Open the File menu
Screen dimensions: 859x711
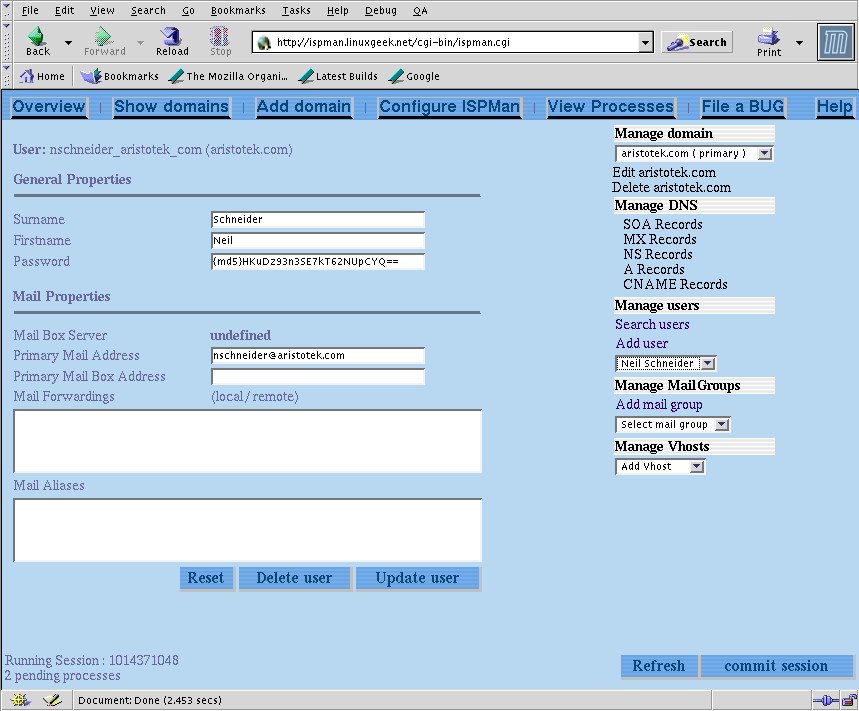point(30,10)
